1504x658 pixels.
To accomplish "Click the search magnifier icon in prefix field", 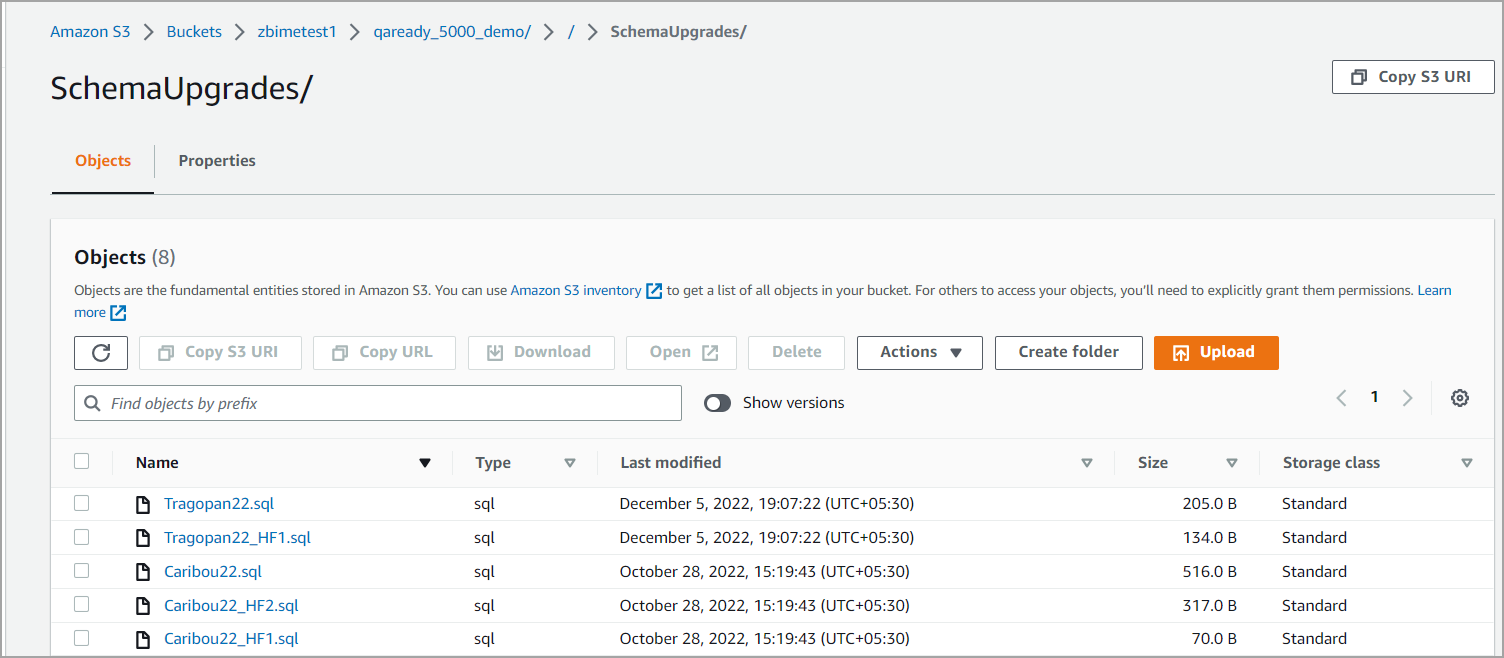I will 93,403.
